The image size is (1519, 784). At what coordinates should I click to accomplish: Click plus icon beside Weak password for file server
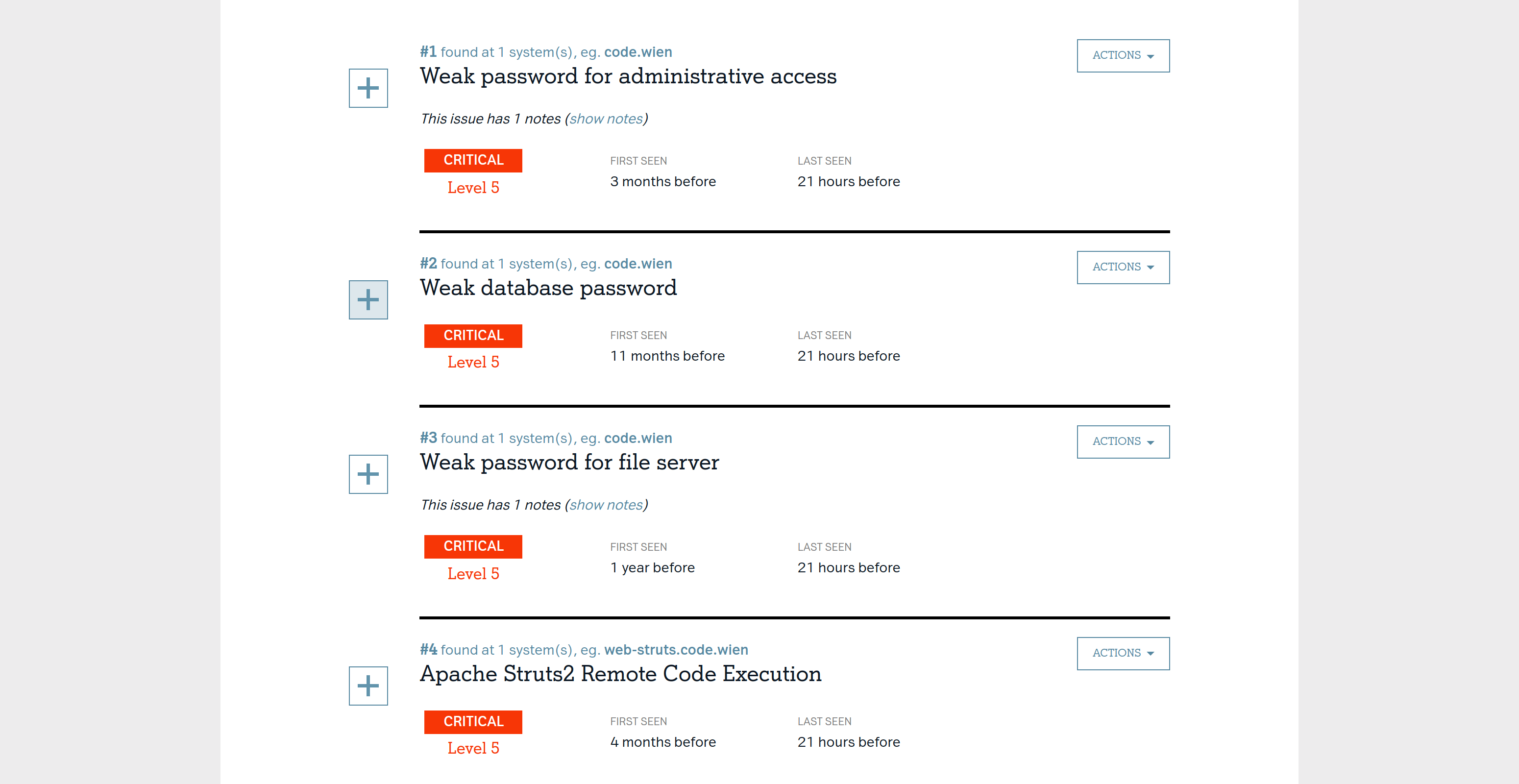[368, 474]
